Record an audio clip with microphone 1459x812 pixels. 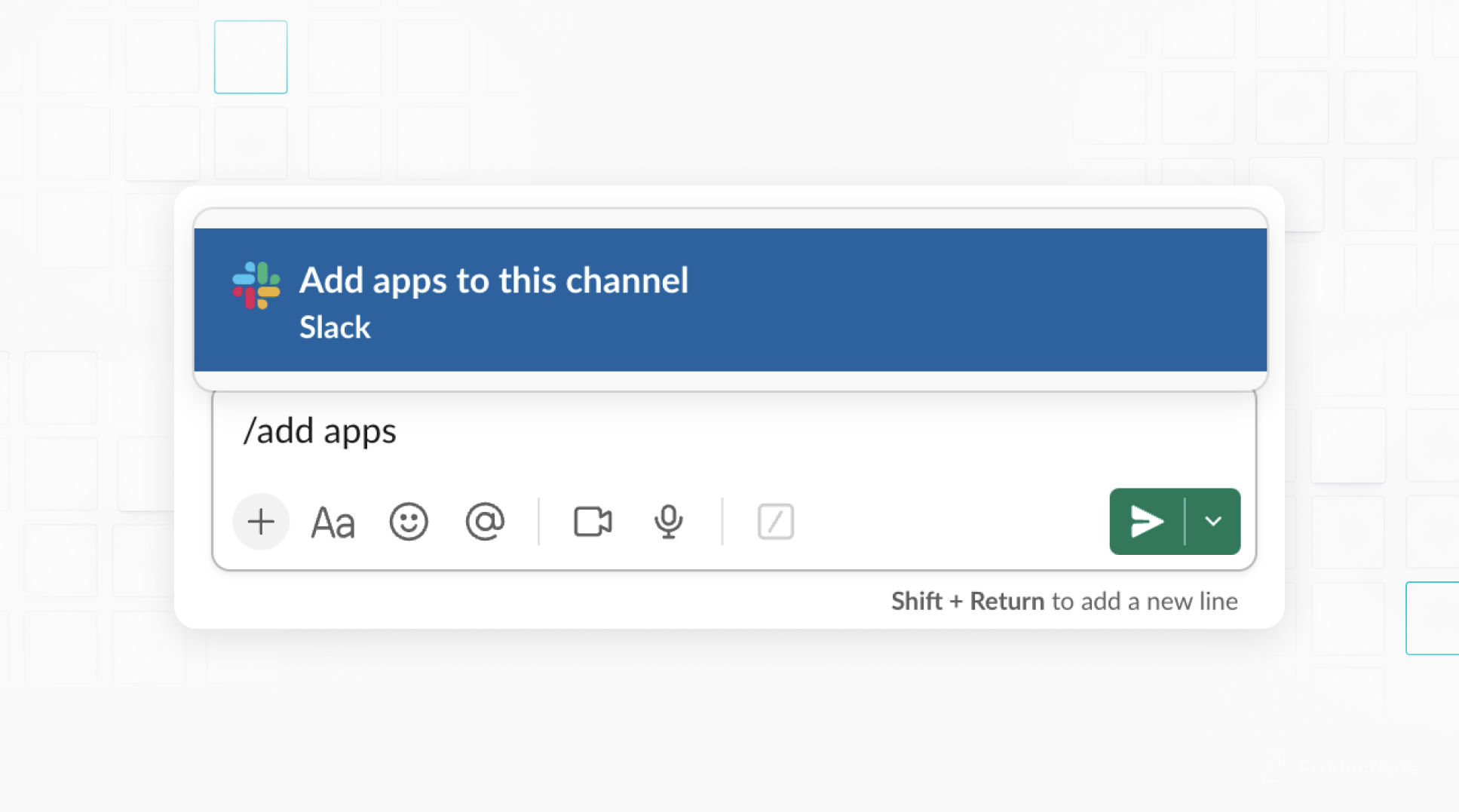point(668,522)
